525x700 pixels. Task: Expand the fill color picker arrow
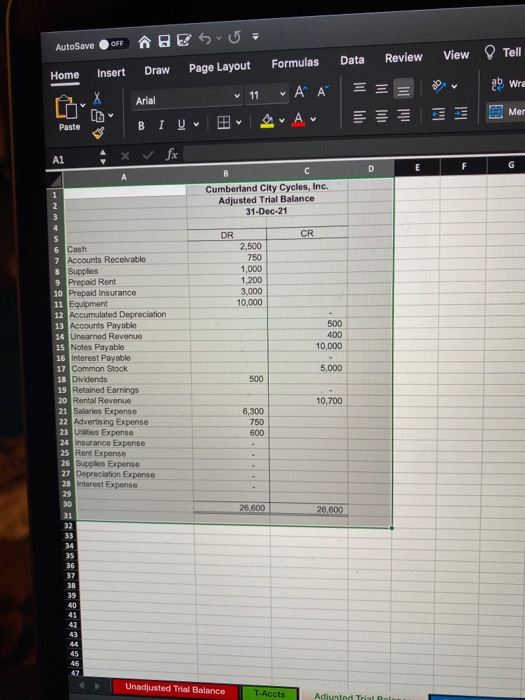[282, 120]
